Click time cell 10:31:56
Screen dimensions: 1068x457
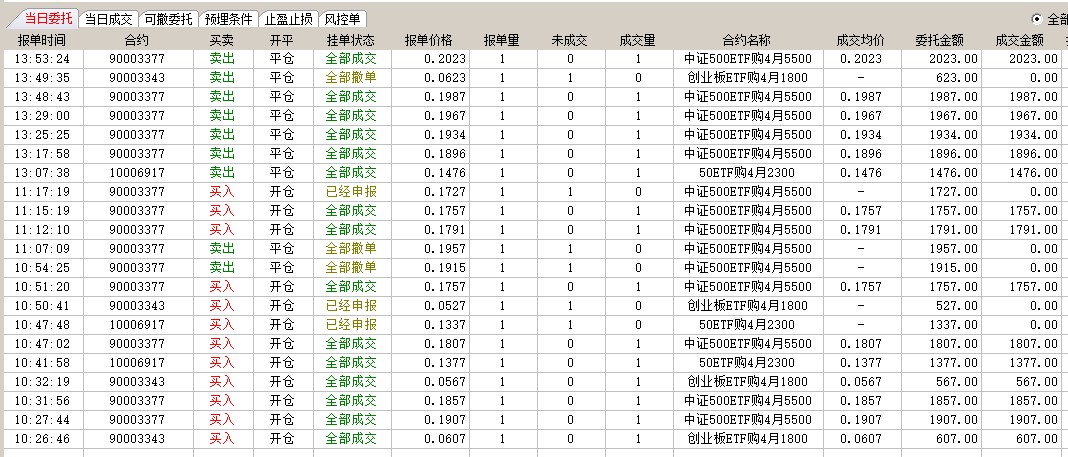tap(42, 400)
